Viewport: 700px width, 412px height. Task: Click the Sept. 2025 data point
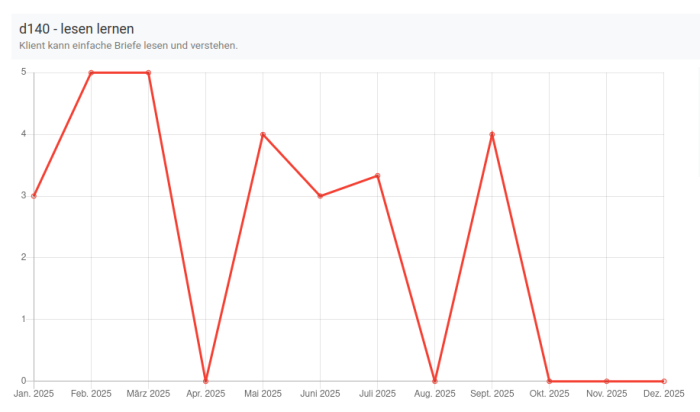(x=492, y=134)
